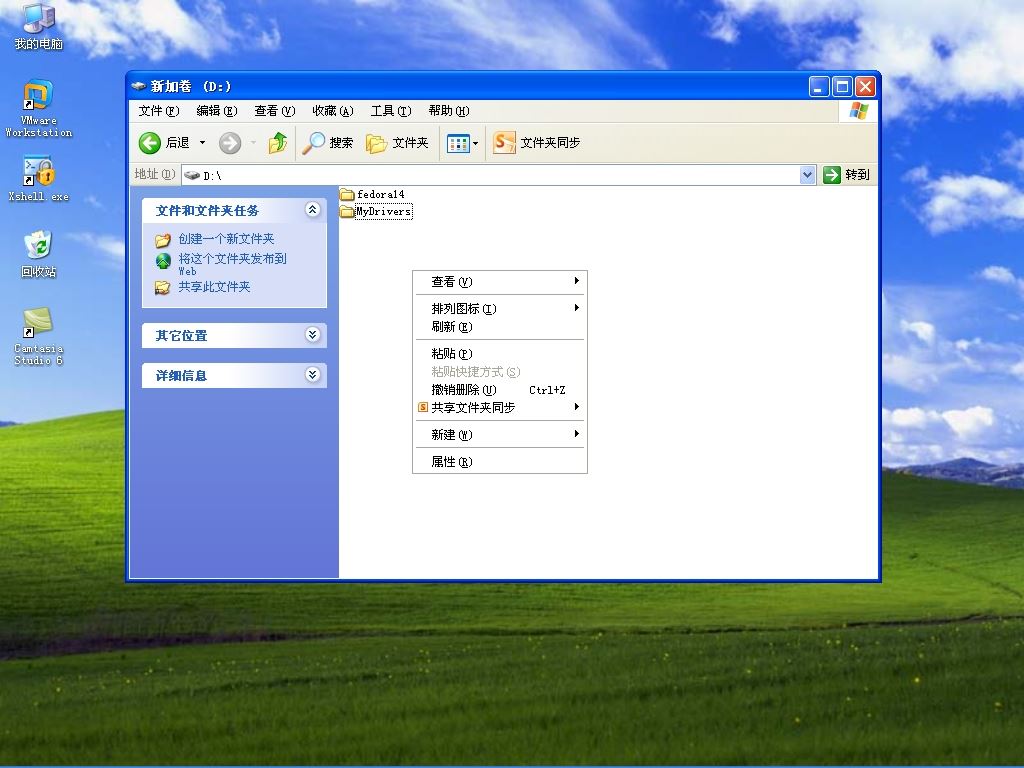Click the up-one-level folder icon

tap(278, 142)
